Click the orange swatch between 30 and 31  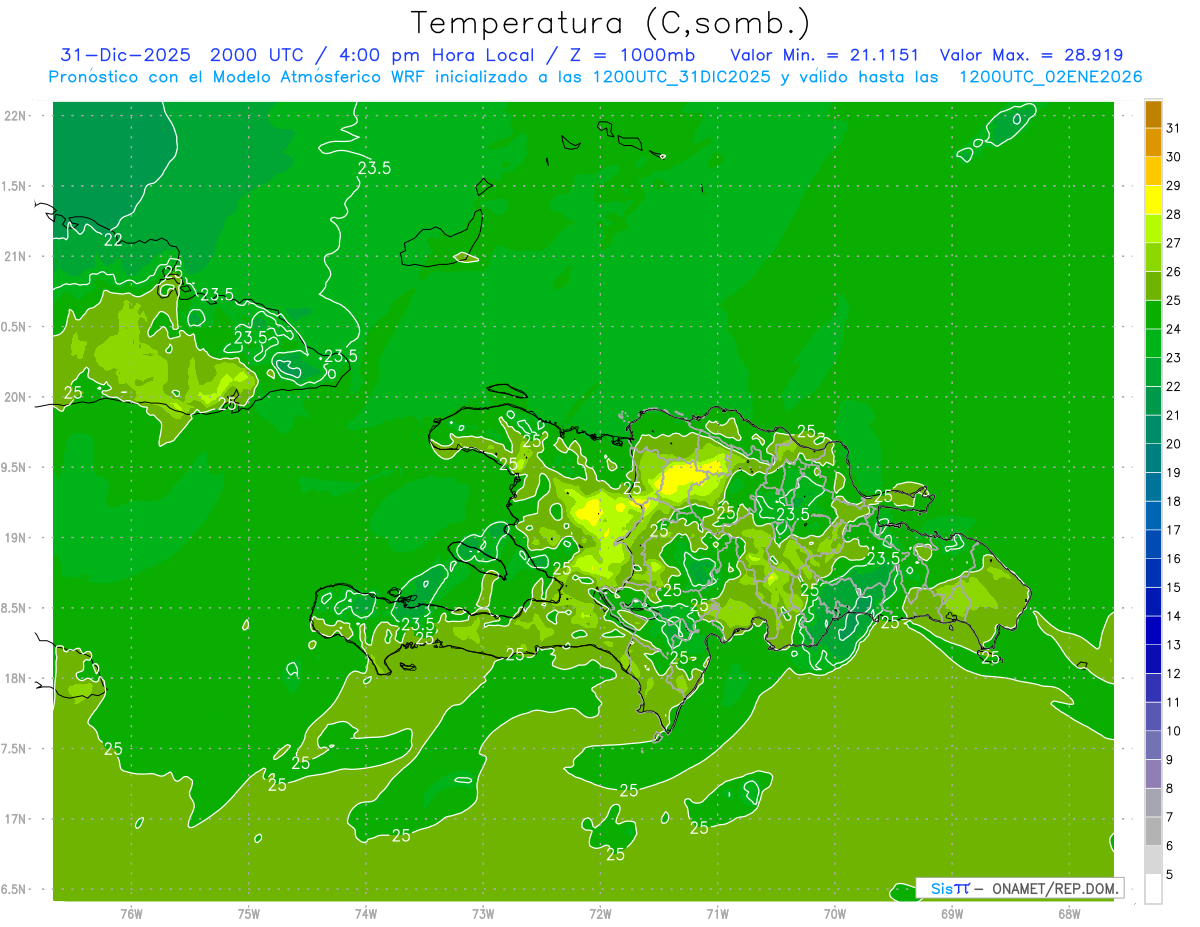click(x=1153, y=142)
